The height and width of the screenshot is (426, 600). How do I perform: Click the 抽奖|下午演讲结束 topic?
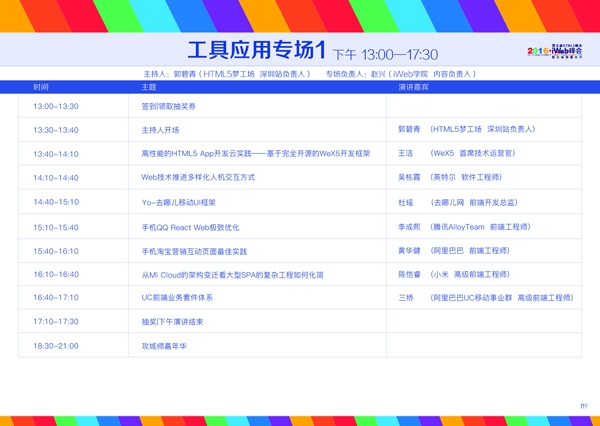click(x=172, y=322)
